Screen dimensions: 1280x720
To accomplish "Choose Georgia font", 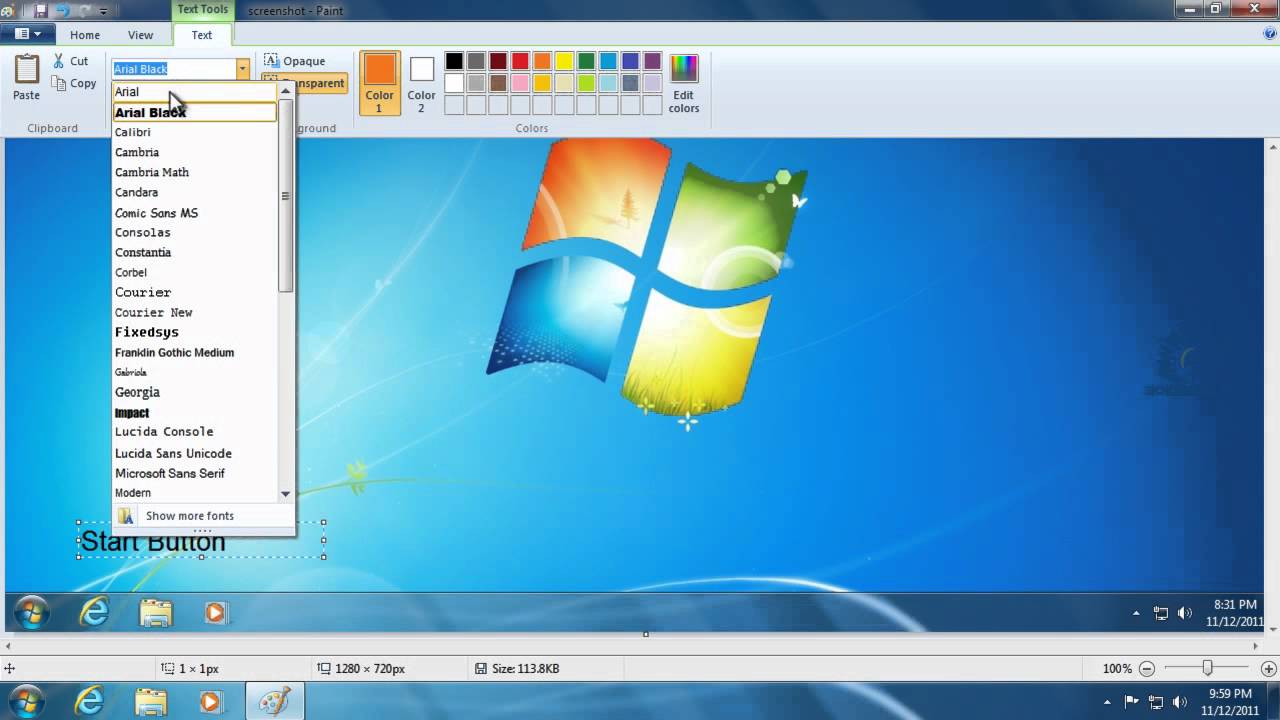I will pyautogui.click(x=194, y=392).
